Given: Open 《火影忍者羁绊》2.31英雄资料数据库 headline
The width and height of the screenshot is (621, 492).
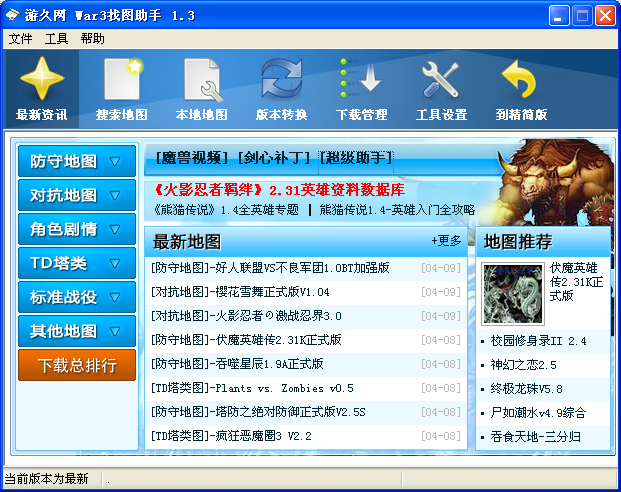Looking at the screenshot, I should (279, 190).
